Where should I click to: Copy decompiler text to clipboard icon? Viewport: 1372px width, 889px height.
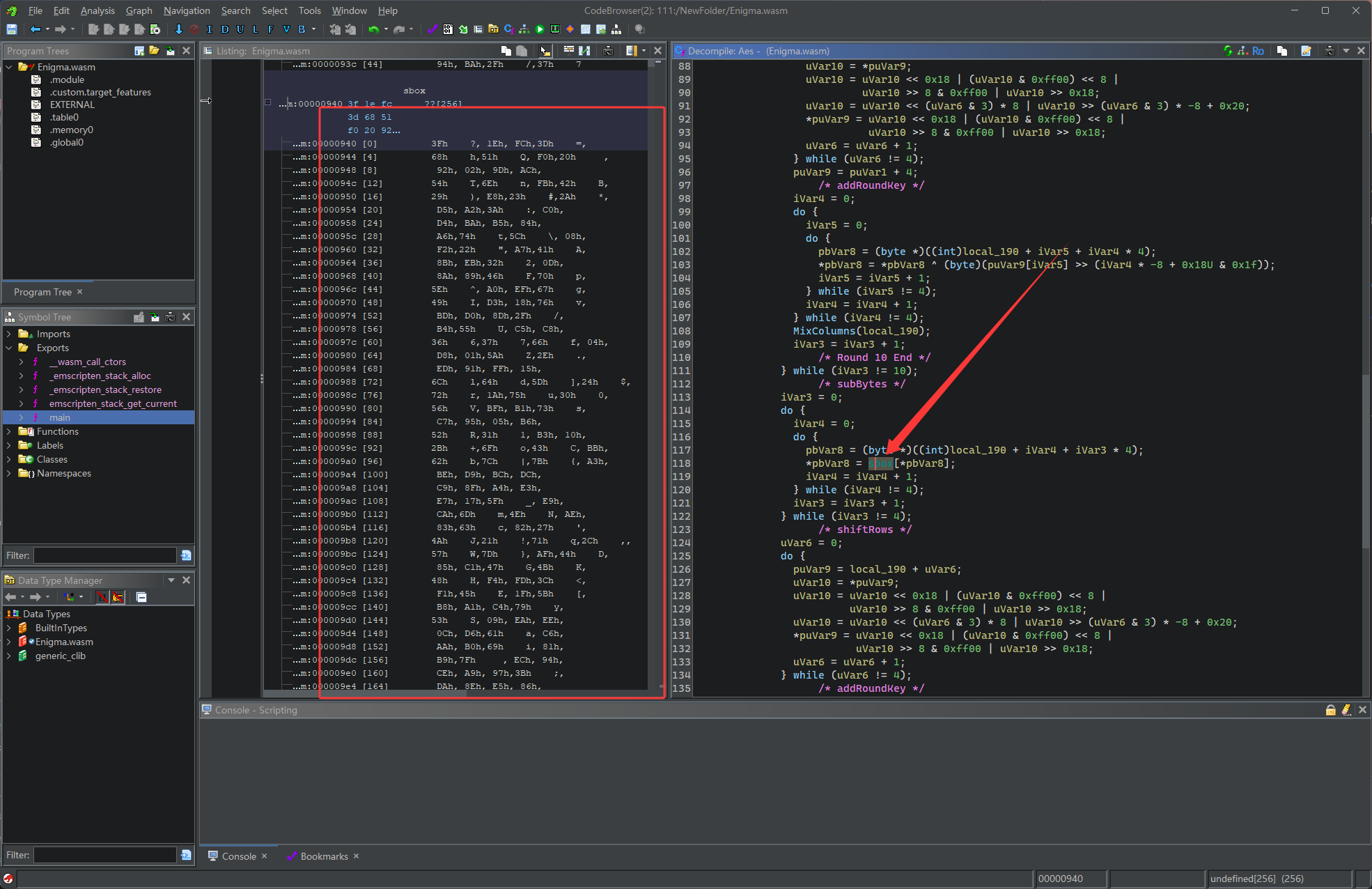click(x=1282, y=51)
